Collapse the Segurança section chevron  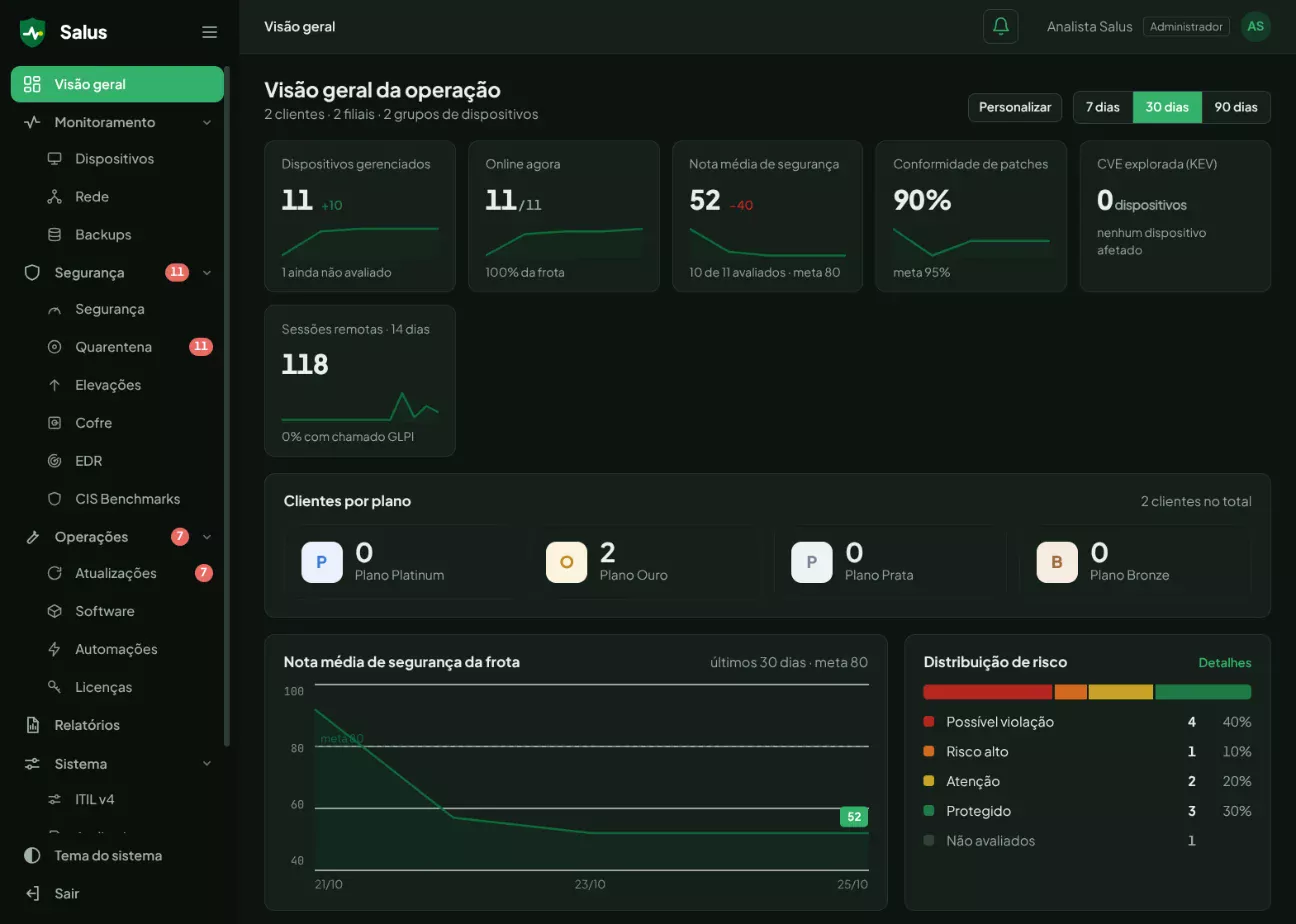click(x=207, y=272)
